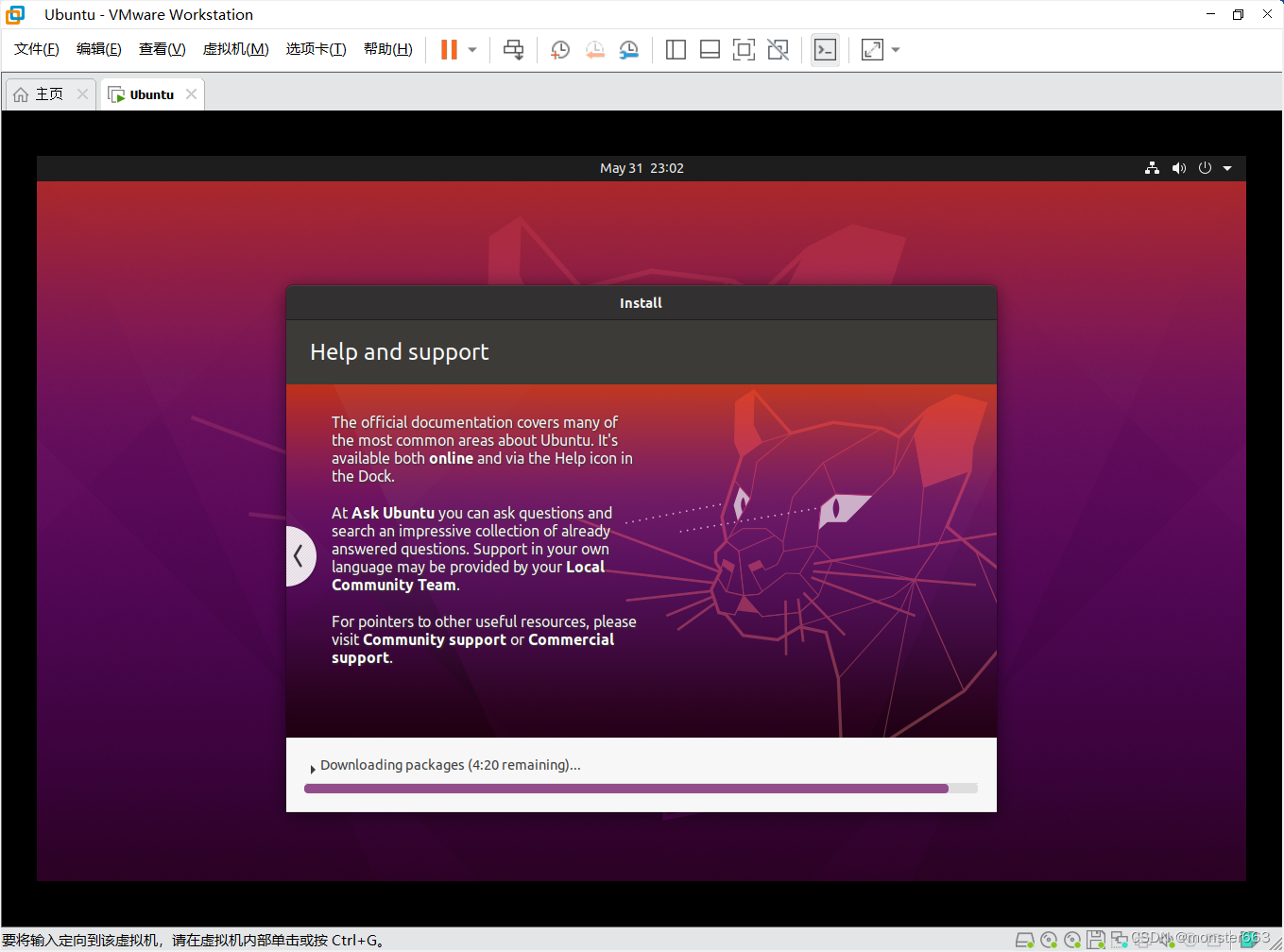1284x952 pixels.
Task: Switch to the 主页 tab
Action: click(x=44, y=93)
